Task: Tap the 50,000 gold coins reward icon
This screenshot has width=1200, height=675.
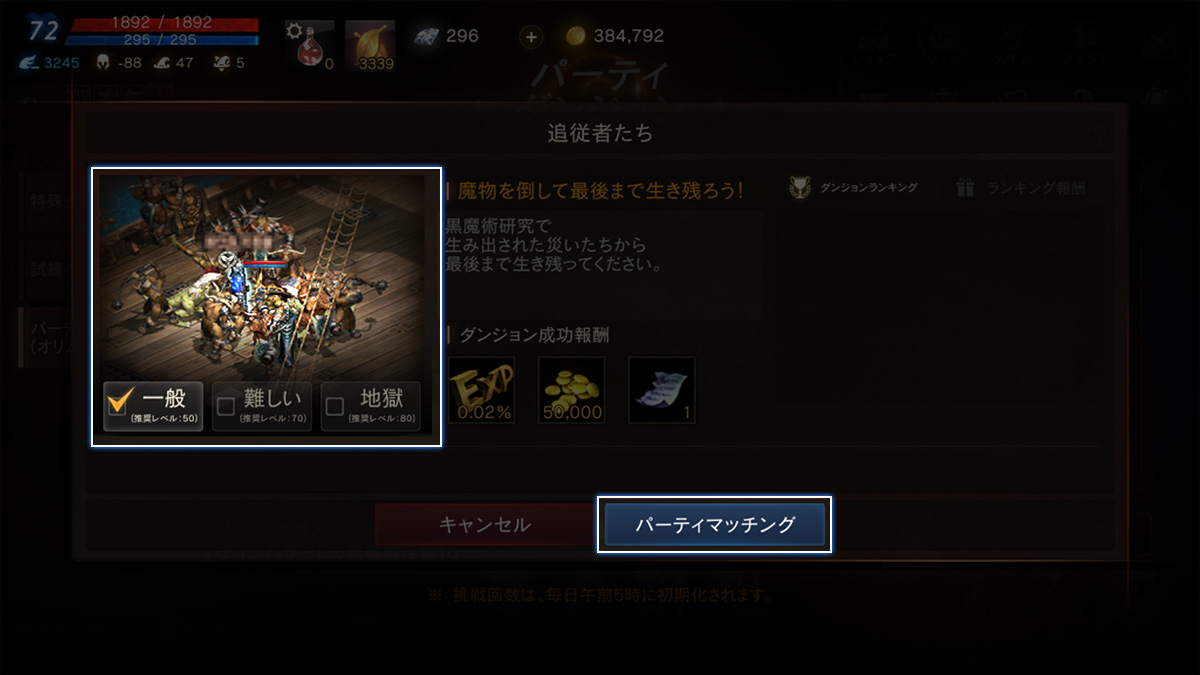Action: coord(571,390)
